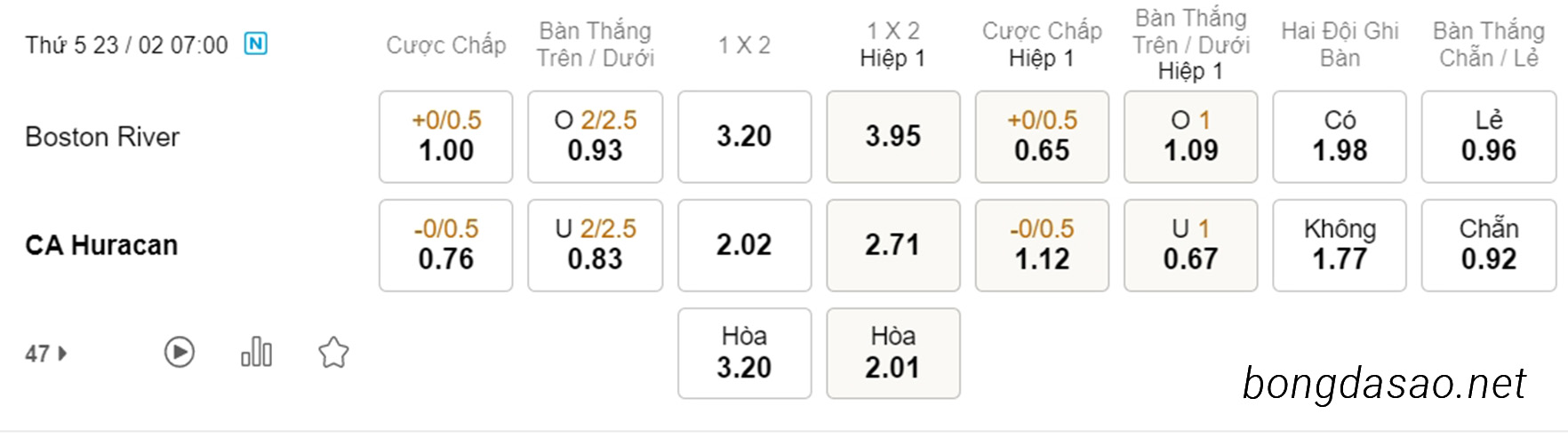
Task: Pick Under 2/2.5 goals at 0.83
Action: 596,245
